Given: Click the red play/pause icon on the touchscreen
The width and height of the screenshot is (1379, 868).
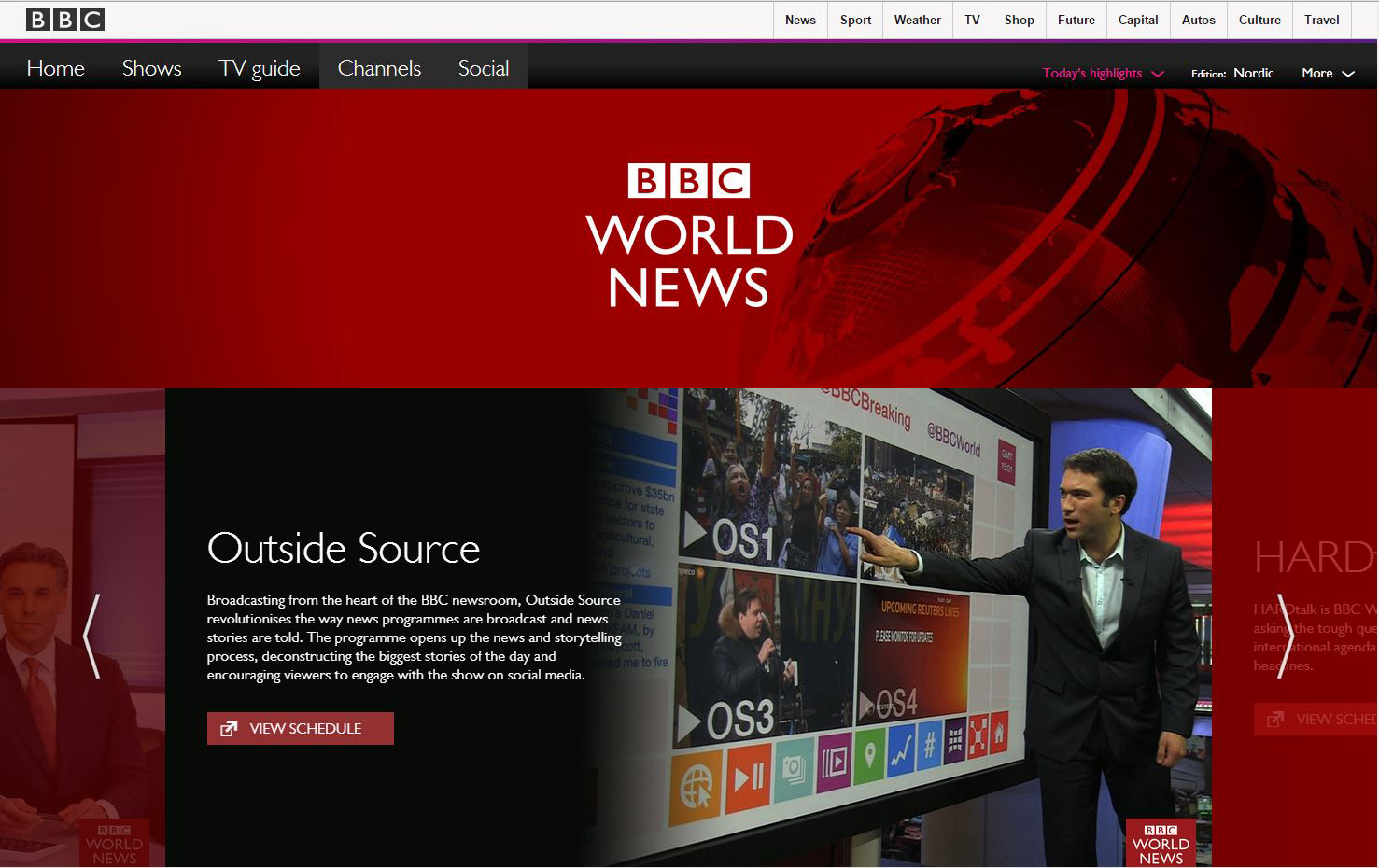Looking at the screenshot, I should point(749,774).
